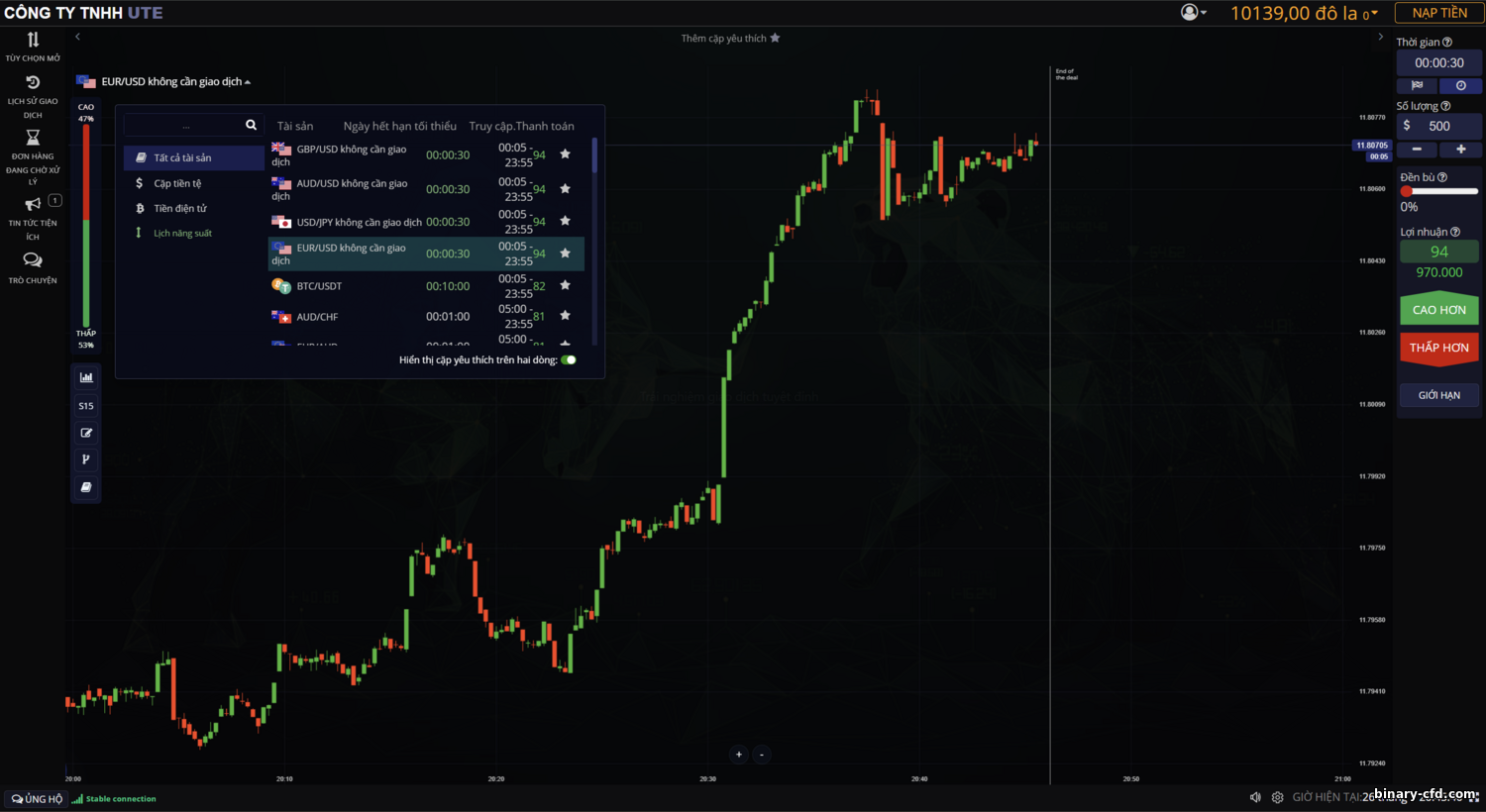Viewport: 1486px width, 812px height.
Task: Toggle favorite pairs on two lines switch
Action: tap(569, 360)
